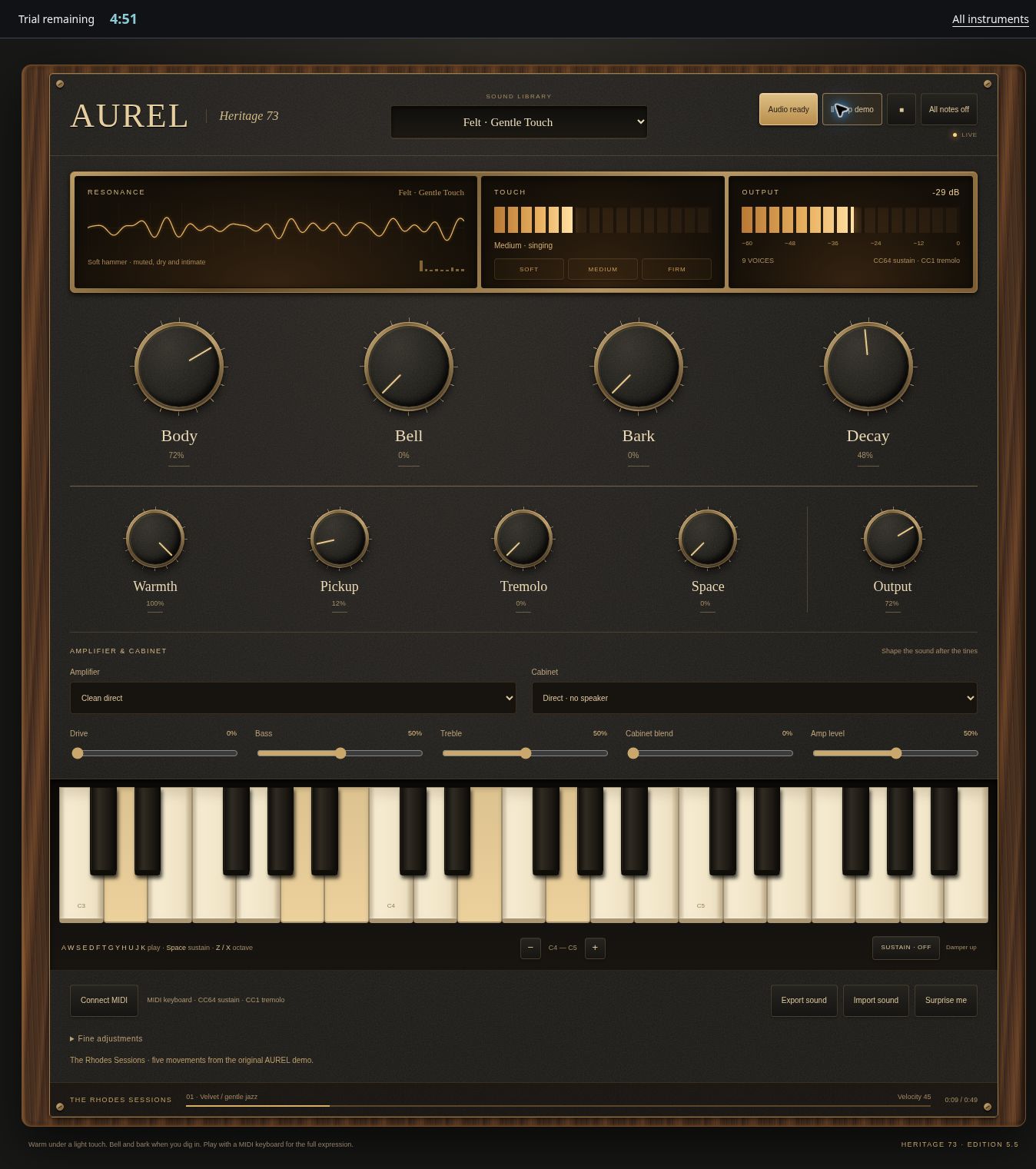
Task: Click the '-29 dB' output level readout
Action: coord(945,192)
